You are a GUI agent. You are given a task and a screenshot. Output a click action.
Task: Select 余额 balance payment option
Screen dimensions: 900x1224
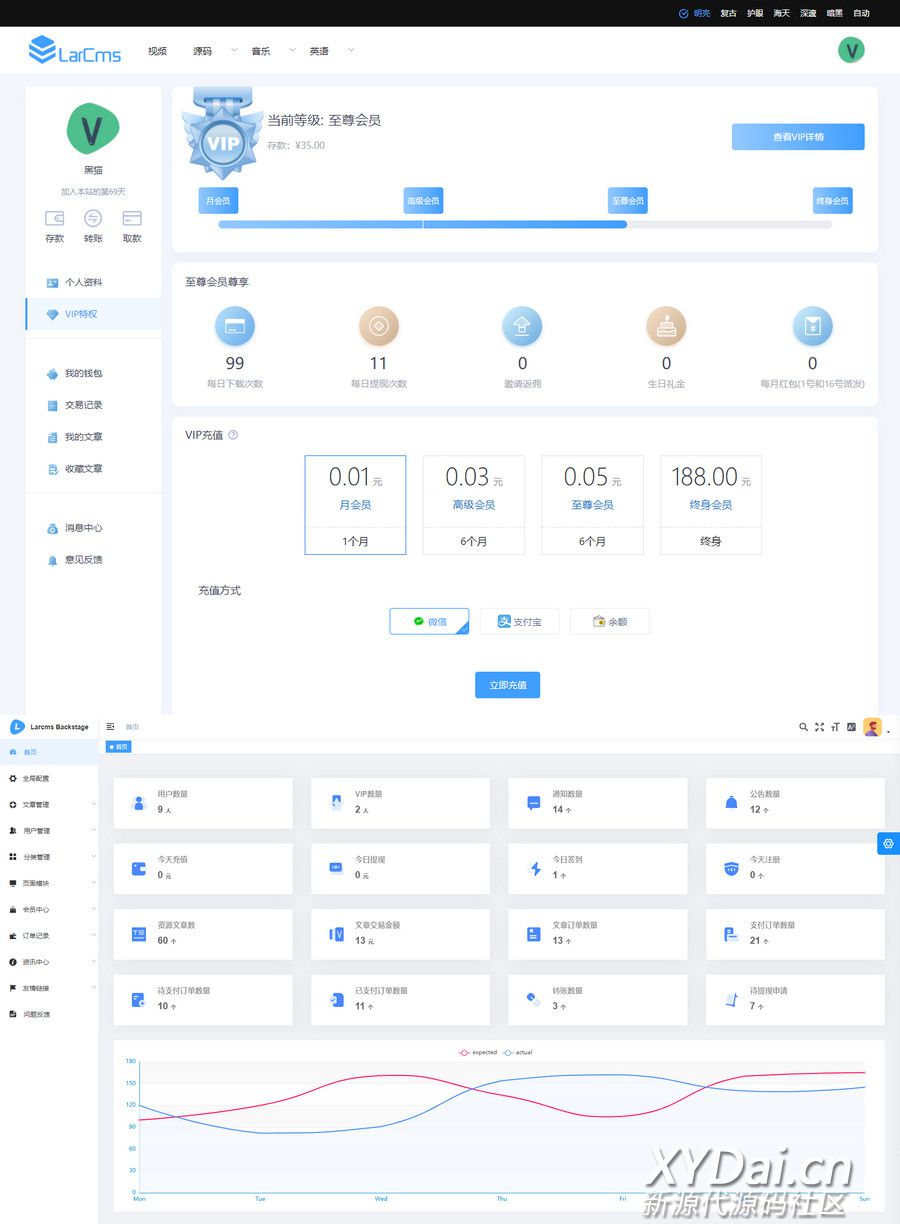[x=610, y=621]
